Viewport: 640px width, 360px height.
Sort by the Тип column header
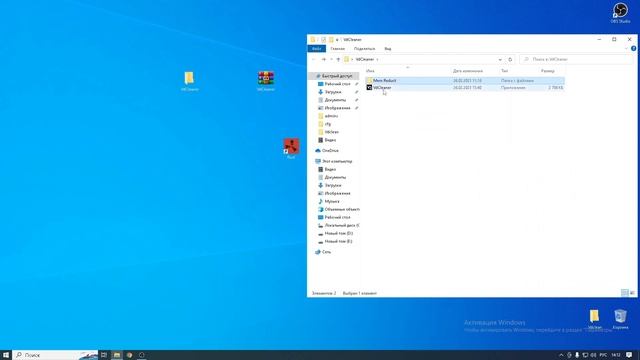pos(504,71)
